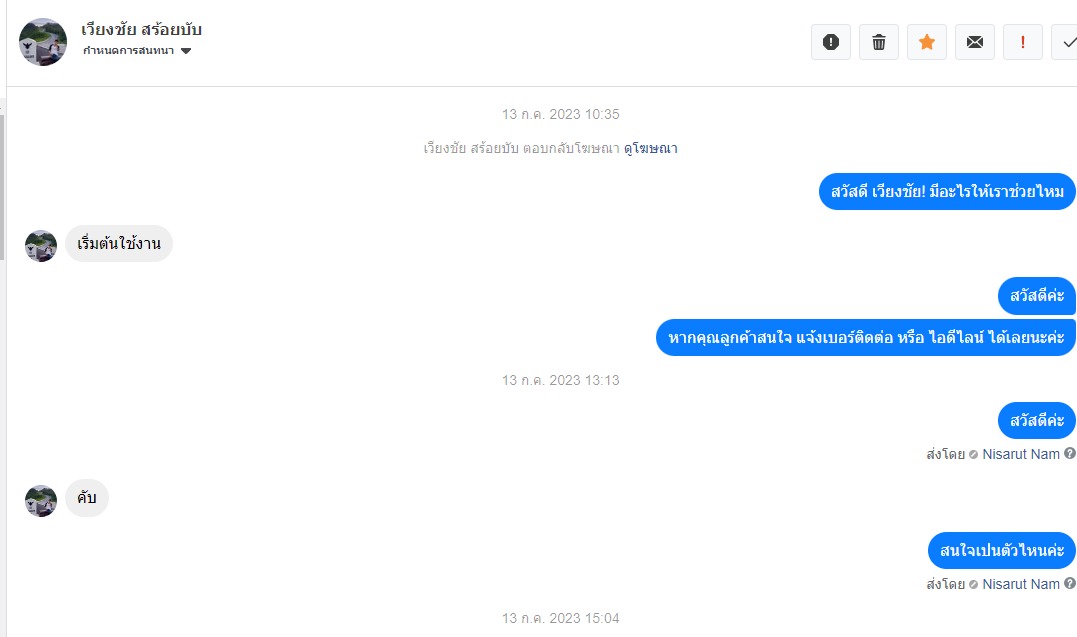Toggle the orange follow-up star
Screen dimensions: 1077x637
[x=927, y=42]
